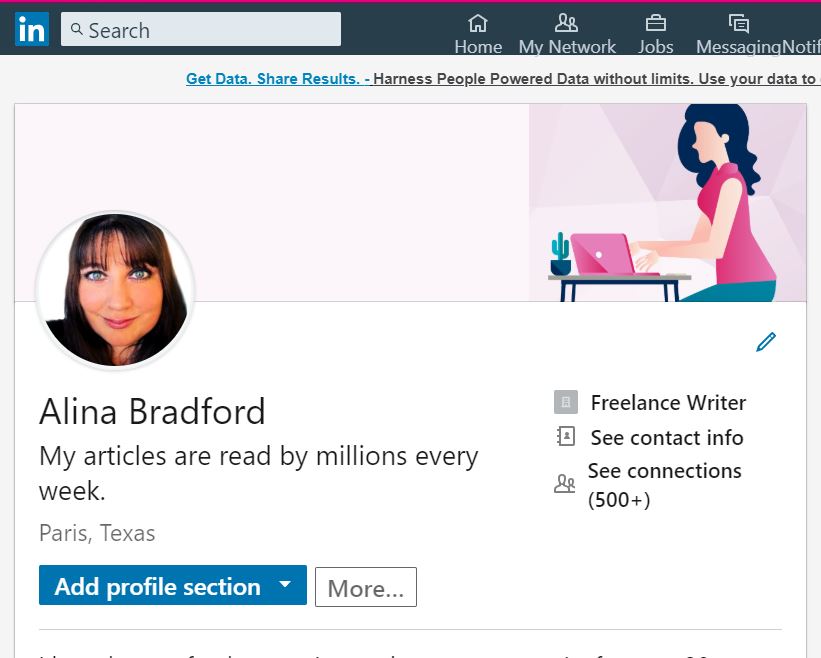The image size is (821, 658).
Task: Click inside the Search input field
Action: [x=200, y=29]
